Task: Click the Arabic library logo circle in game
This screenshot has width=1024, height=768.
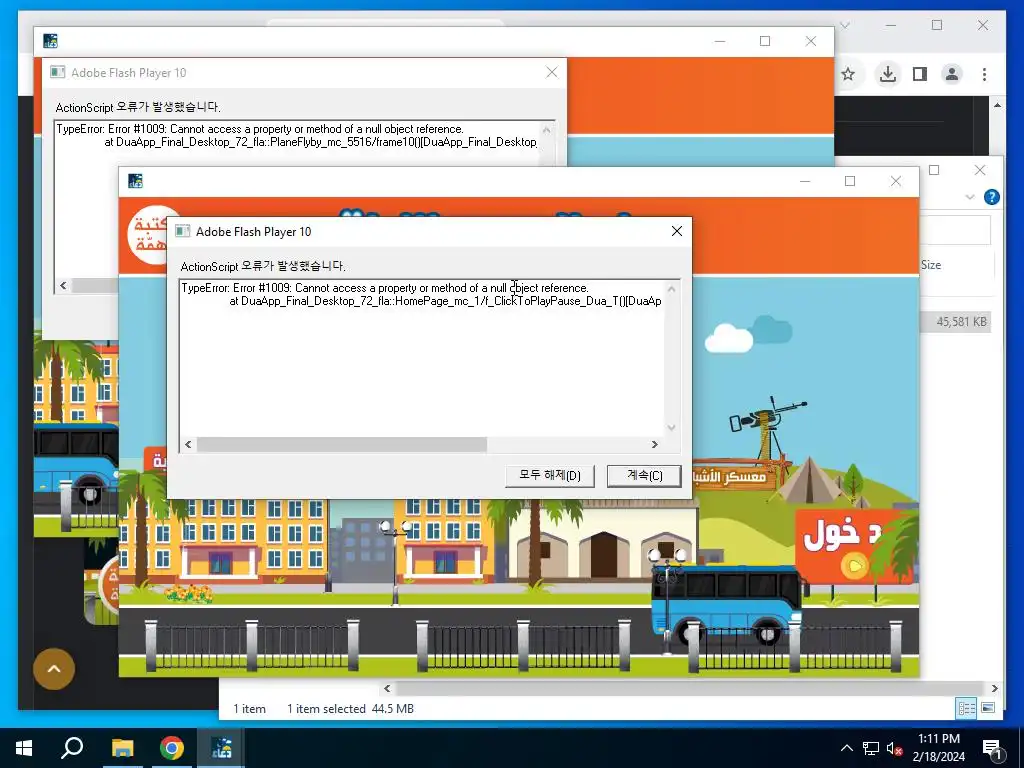Action: (147, 236)
